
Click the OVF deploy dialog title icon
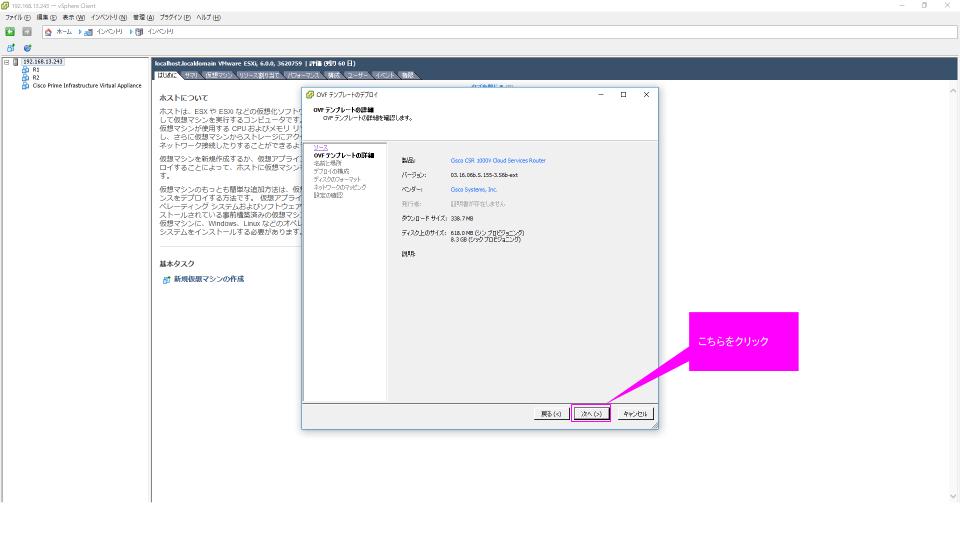[x=310, y=95]
